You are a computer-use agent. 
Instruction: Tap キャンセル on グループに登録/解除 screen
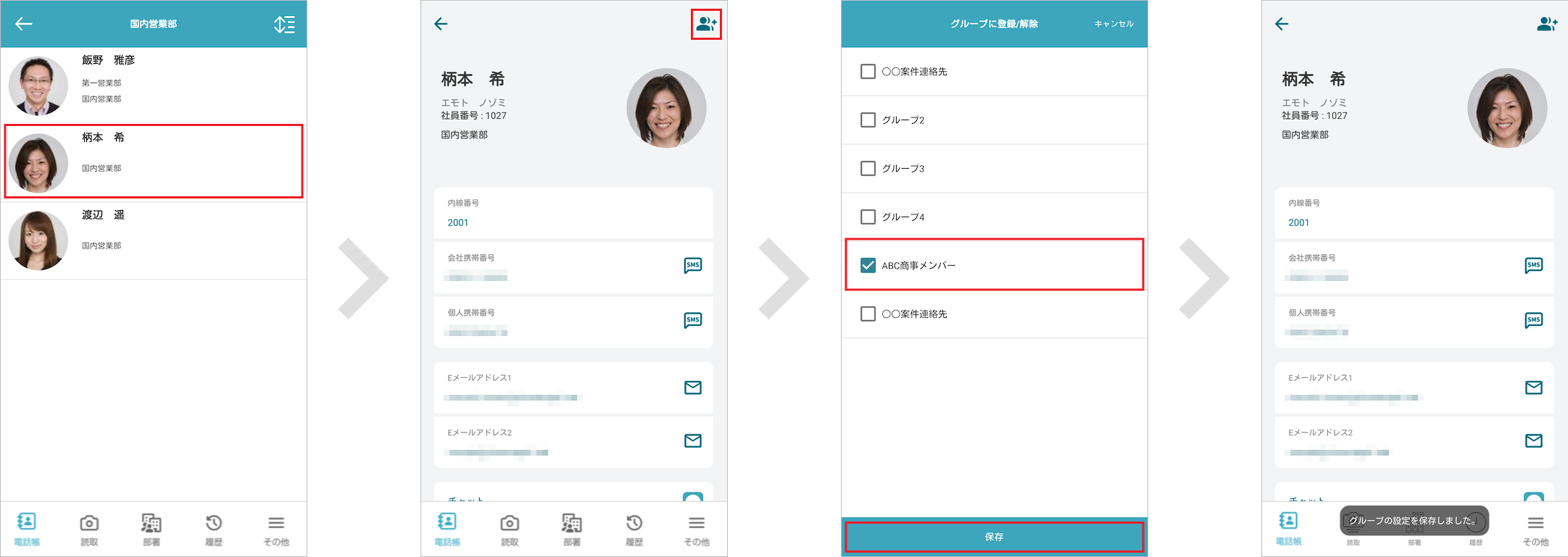tap(1113, 24)
